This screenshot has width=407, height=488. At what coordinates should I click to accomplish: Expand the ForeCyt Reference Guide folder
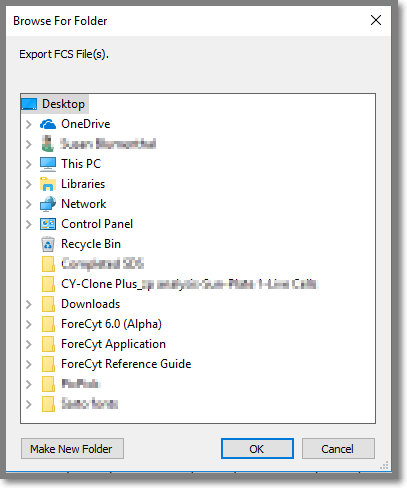29,364
